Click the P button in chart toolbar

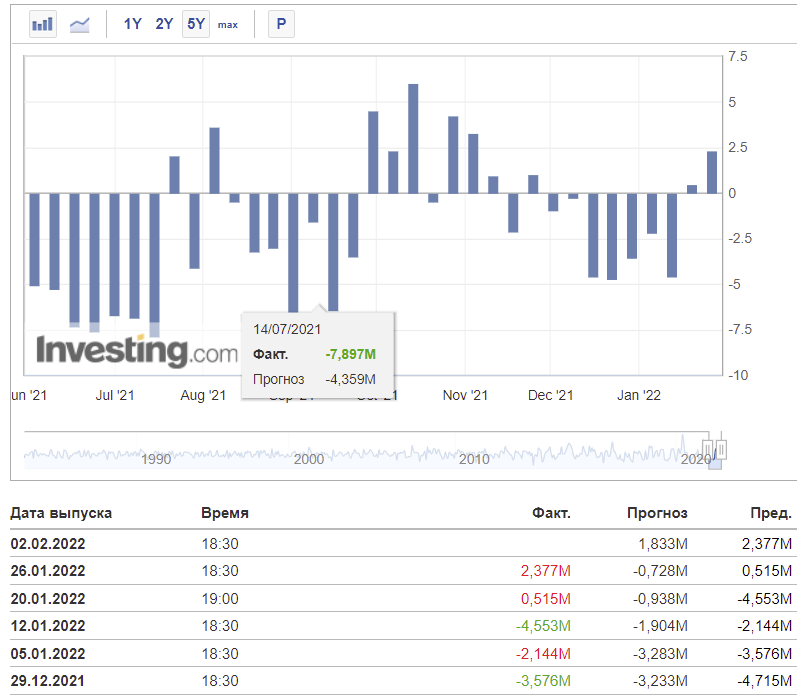tap(281, 24)
